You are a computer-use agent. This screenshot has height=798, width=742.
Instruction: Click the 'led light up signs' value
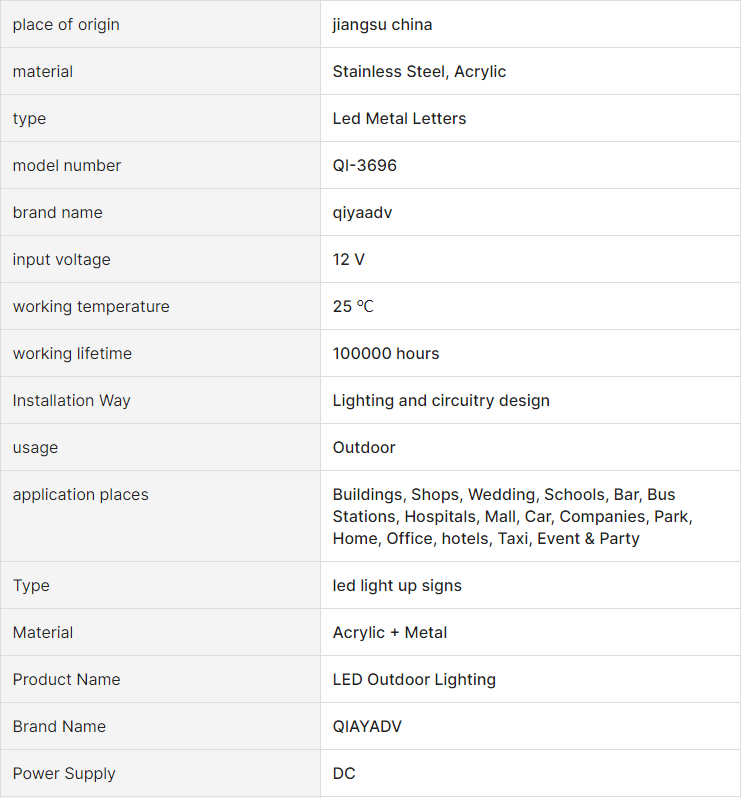pos(397,585)
